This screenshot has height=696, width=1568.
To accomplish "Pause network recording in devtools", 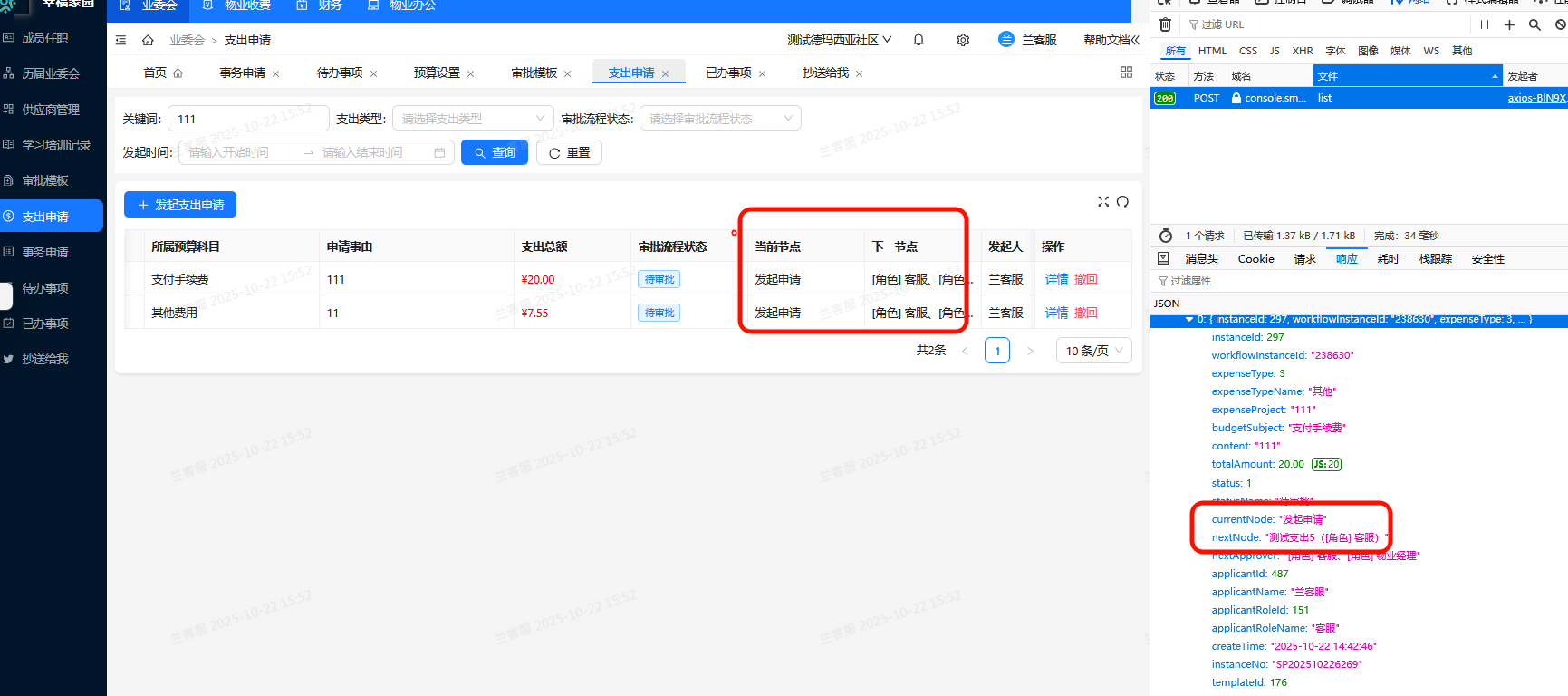I will (x=1484, y=24).
